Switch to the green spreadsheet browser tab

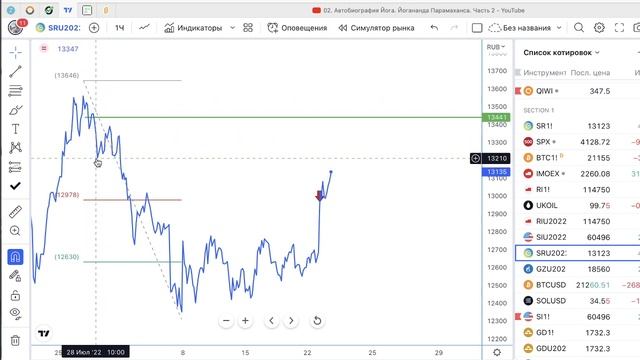[87, 10]
